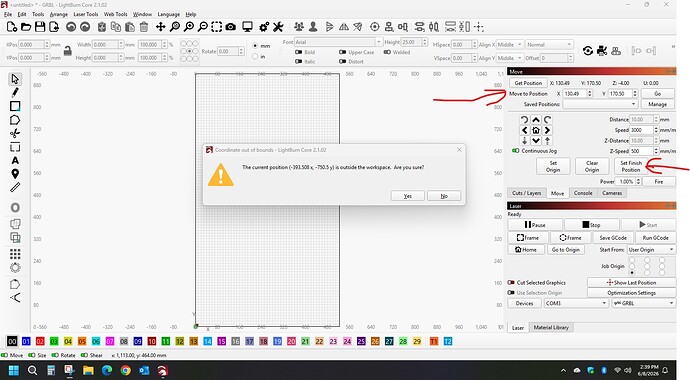Select the Measure ruler tool
Screen dimensions: 690x380
(x=15, y=187)
